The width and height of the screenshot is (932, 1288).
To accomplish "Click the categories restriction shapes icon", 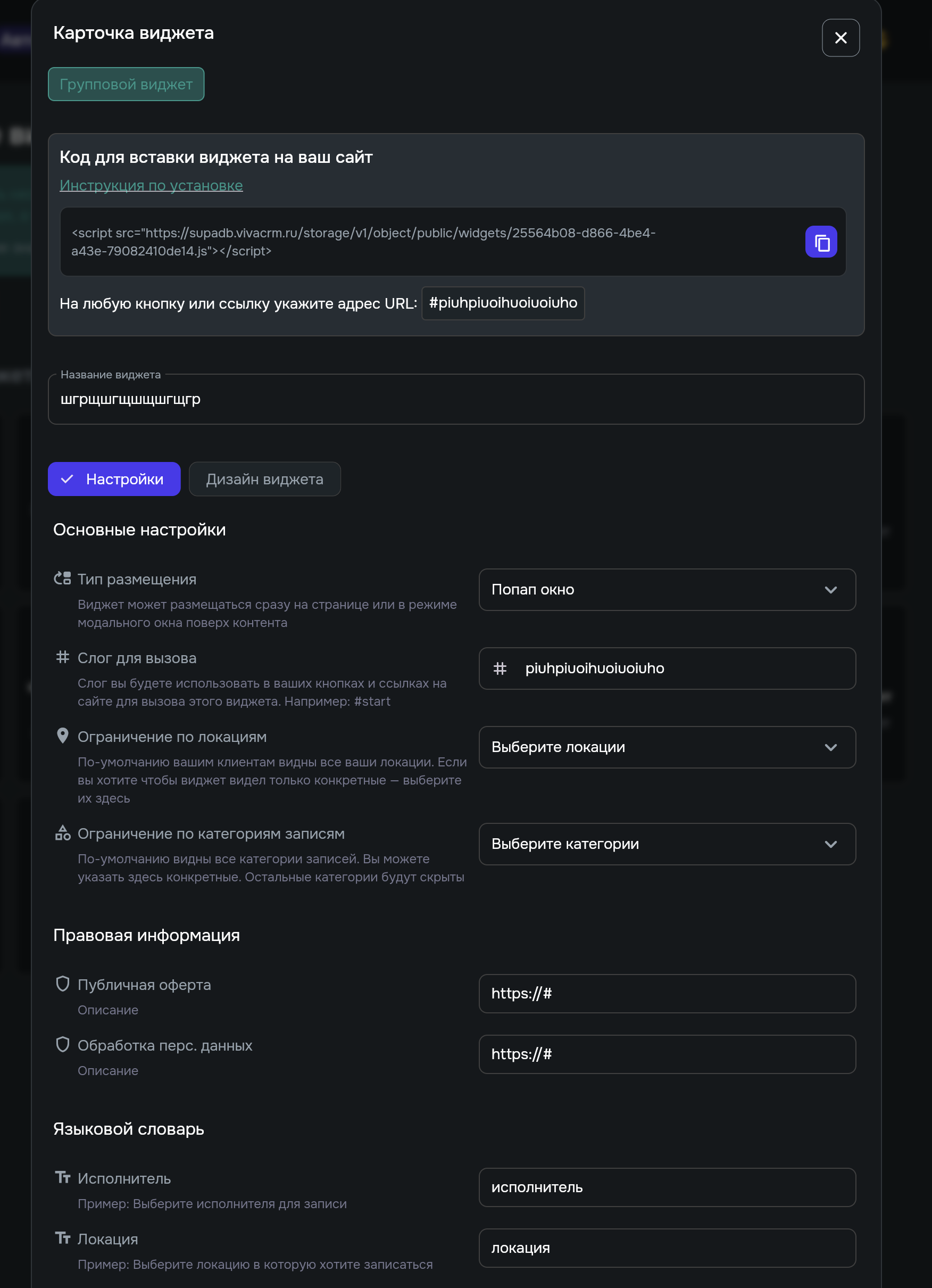I will [62, 833].
